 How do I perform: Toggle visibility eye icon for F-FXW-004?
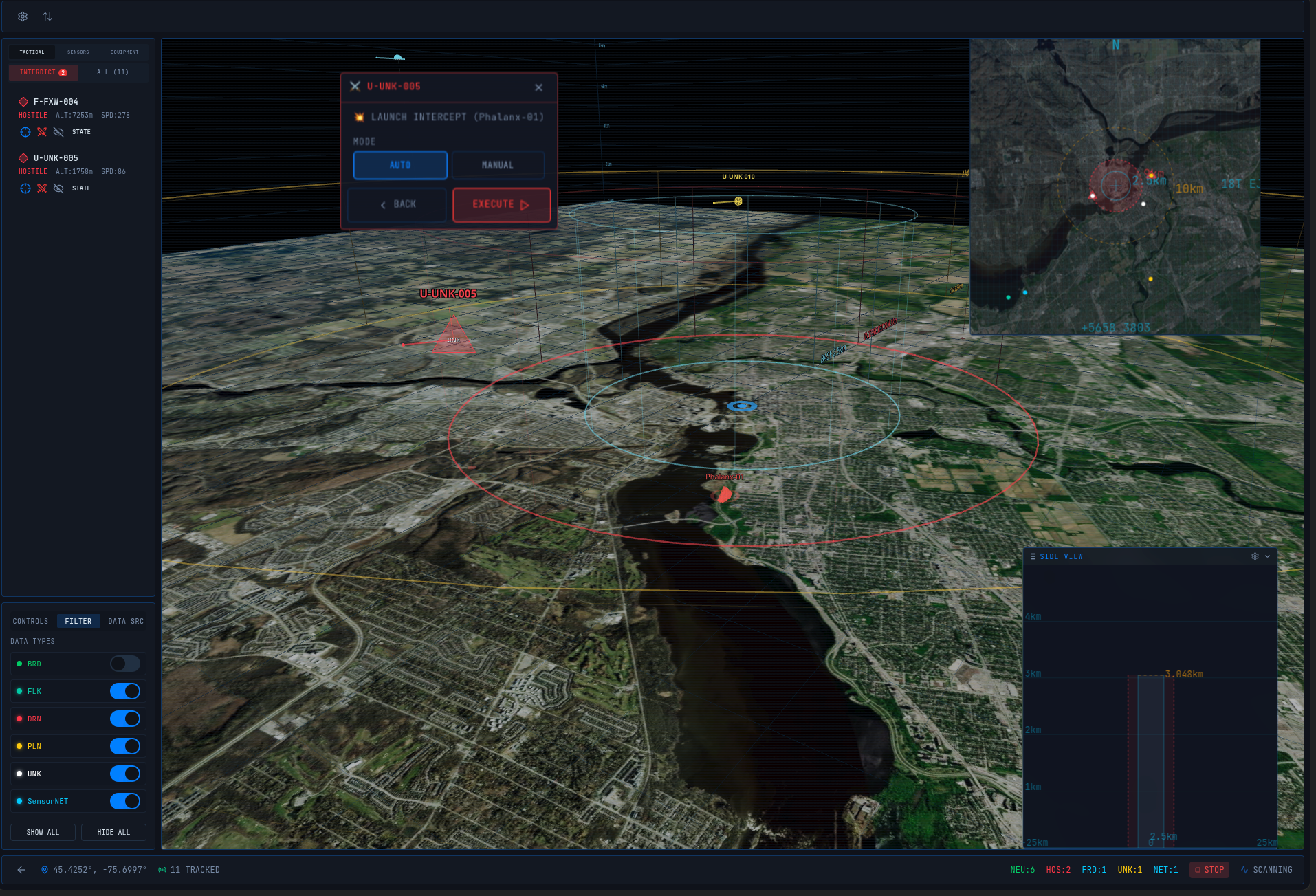[58, 132]
